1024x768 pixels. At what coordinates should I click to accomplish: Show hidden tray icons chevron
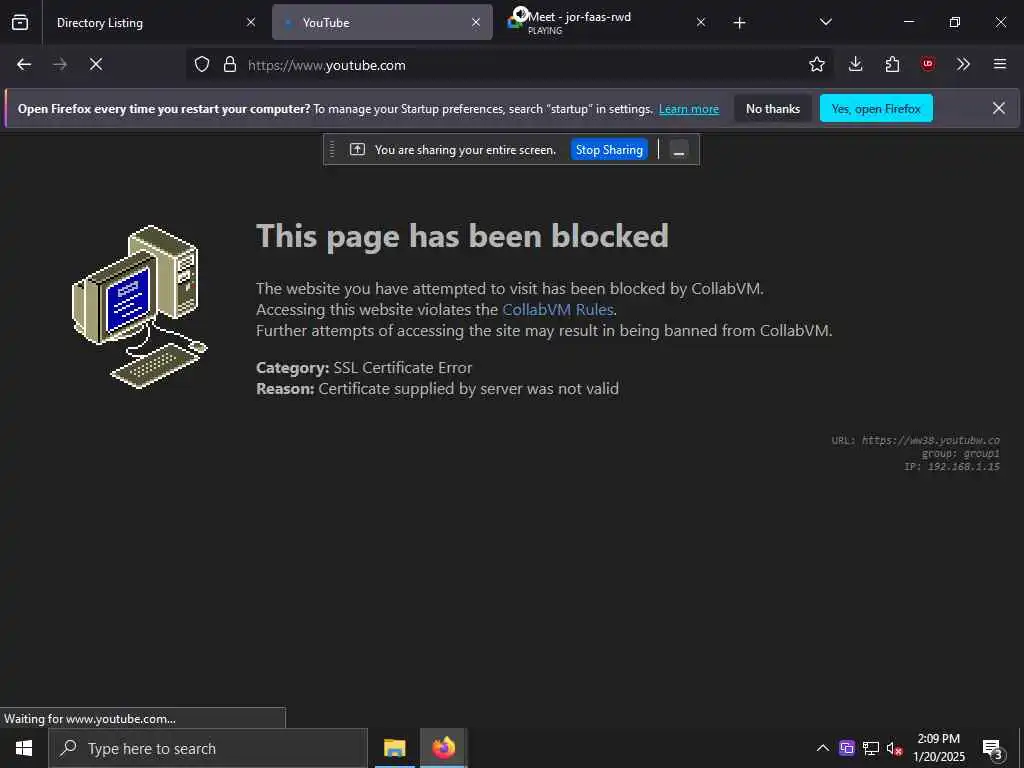click(823, 748)
